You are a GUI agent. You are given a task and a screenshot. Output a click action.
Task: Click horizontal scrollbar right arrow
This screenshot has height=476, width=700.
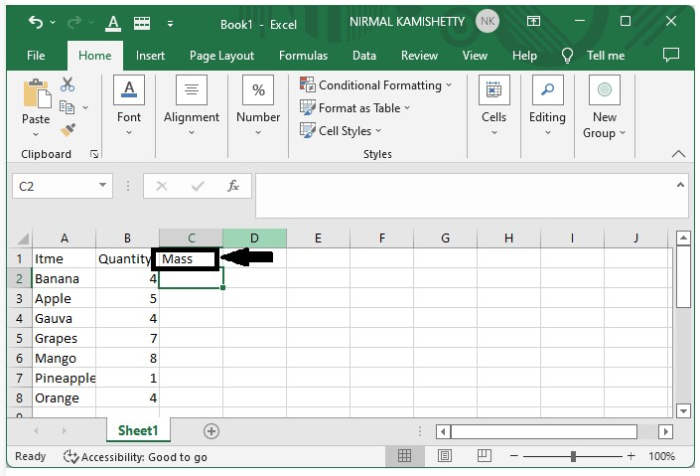pyautogui.click(x=665, y=432)
